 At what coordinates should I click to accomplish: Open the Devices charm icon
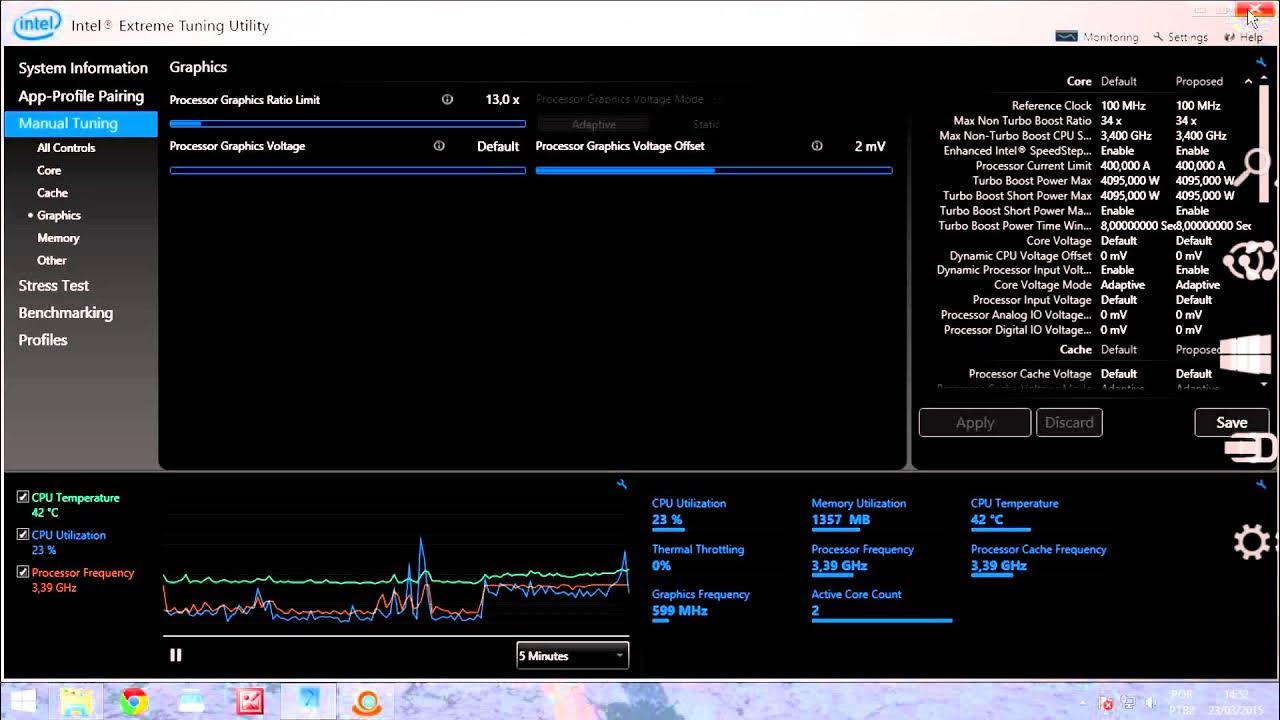click(x=1250, y=449)
